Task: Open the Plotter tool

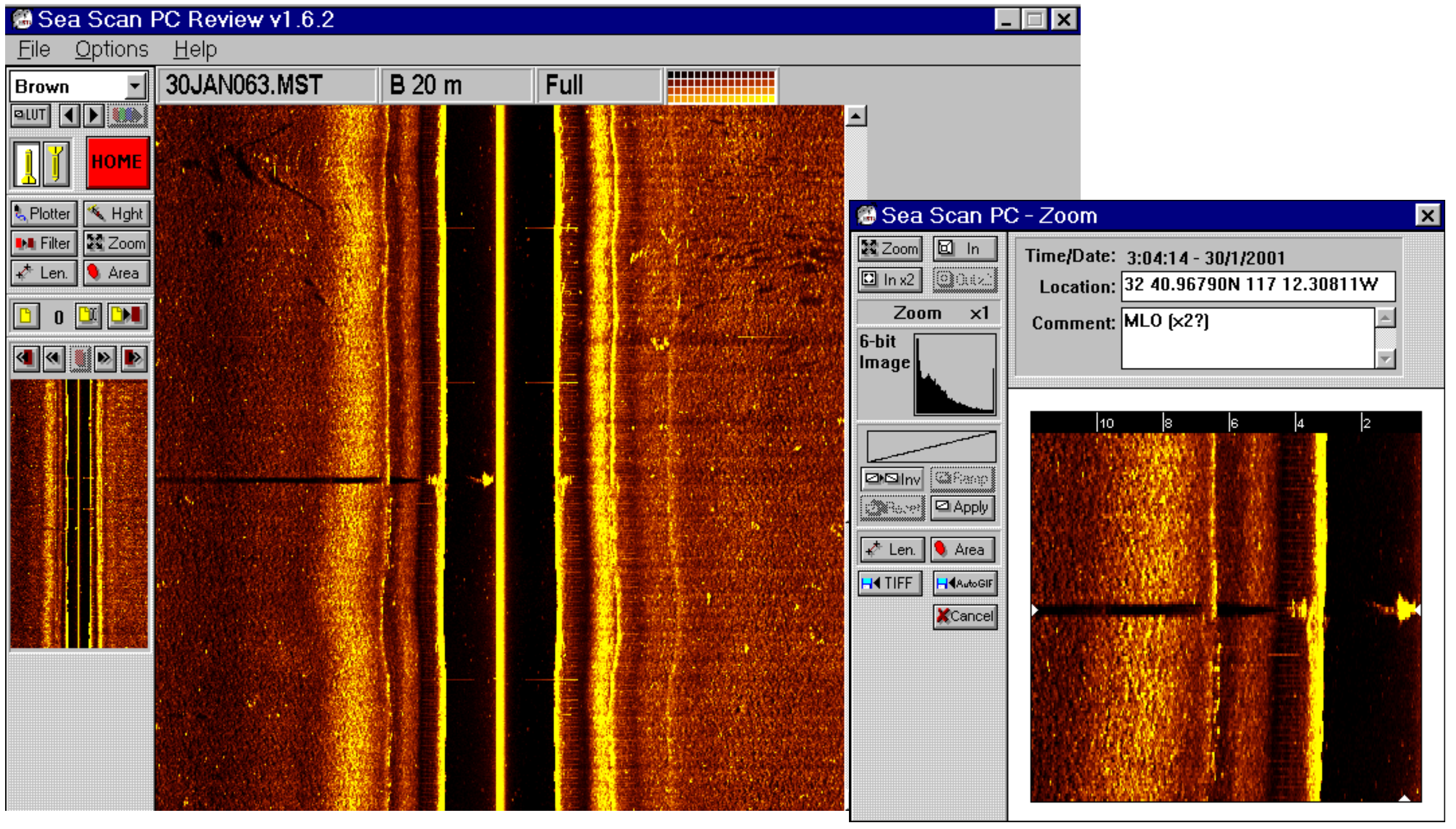Action: [x=44, y=213]
